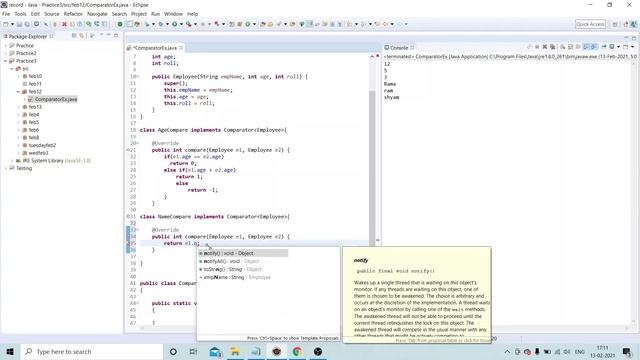This screenshot has height=360, width=640.
Task: Open Google Chrome on taskbar
Action: pyautogui.click(x=297, y=351)
